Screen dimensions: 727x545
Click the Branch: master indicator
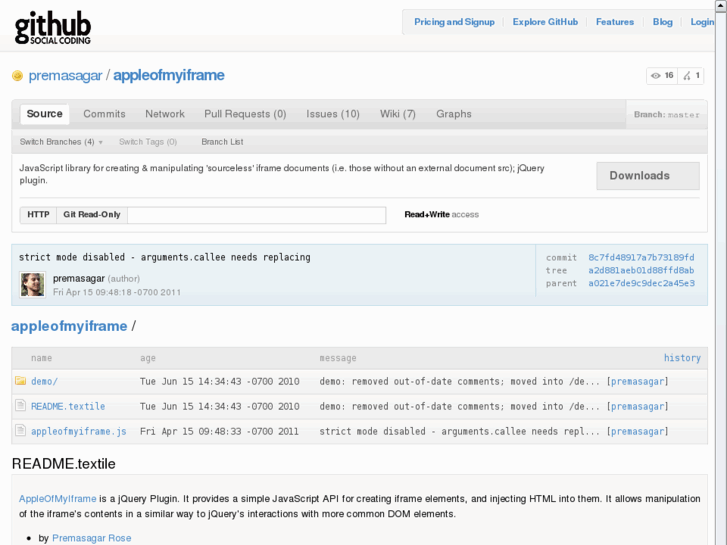click(x=666, y=115)
